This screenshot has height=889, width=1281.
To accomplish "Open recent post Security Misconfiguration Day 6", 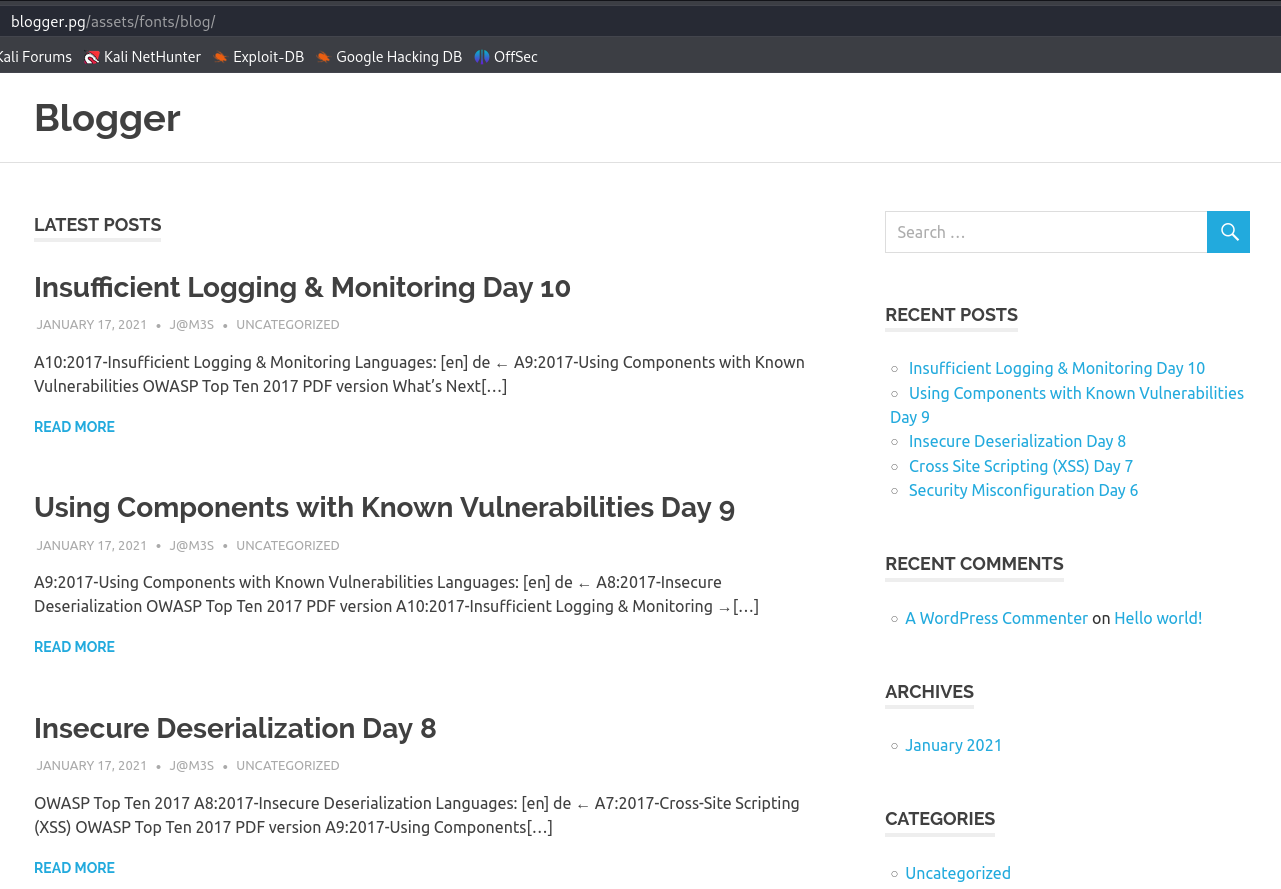I will coord(1023,490).
